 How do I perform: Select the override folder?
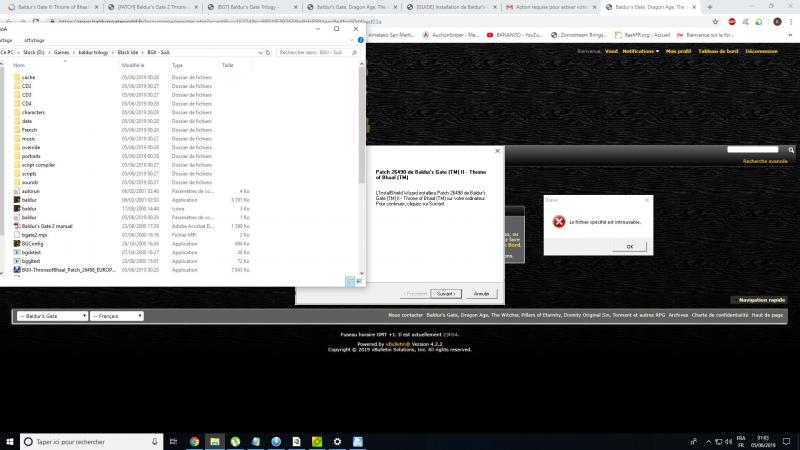point(31,147)
